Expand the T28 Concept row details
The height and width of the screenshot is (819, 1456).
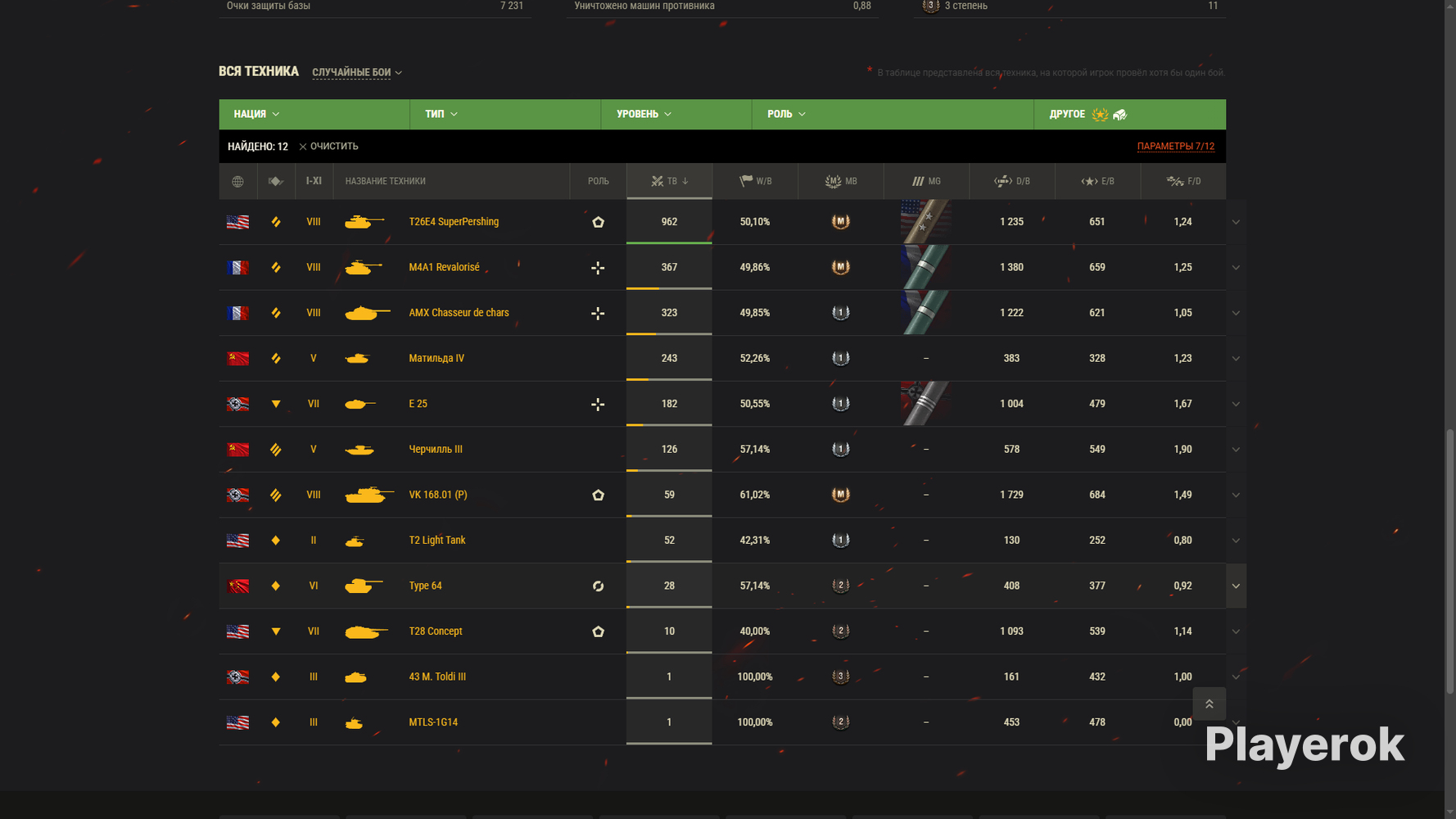tap(1236, 631)
